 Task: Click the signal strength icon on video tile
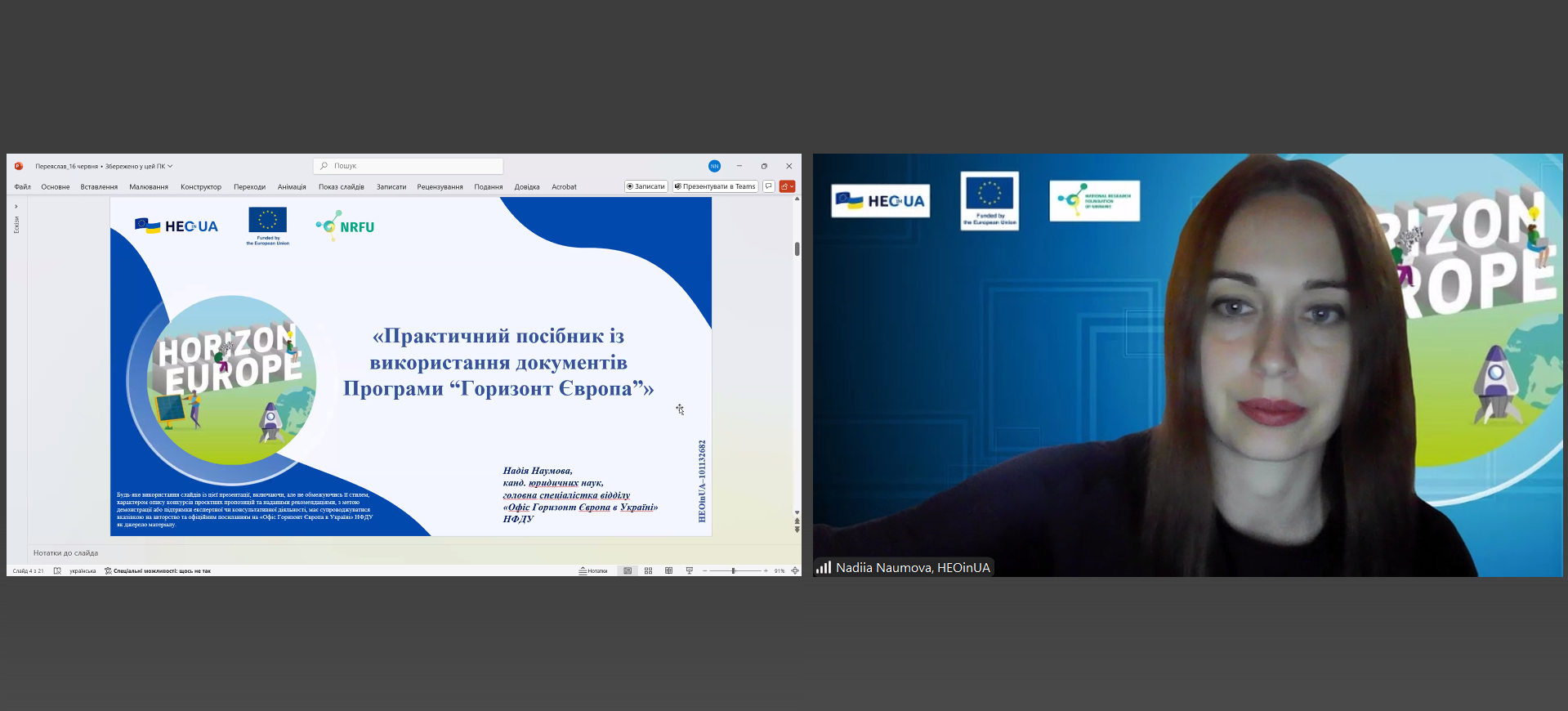click(x=824, y=567)
